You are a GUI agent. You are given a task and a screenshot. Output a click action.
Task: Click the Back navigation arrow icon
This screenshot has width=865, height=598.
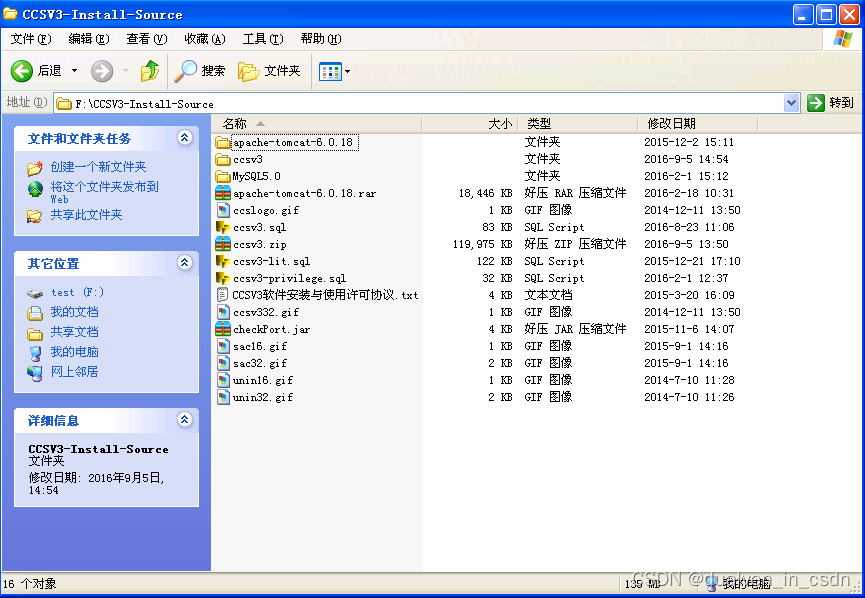click(x=22, y=71)
